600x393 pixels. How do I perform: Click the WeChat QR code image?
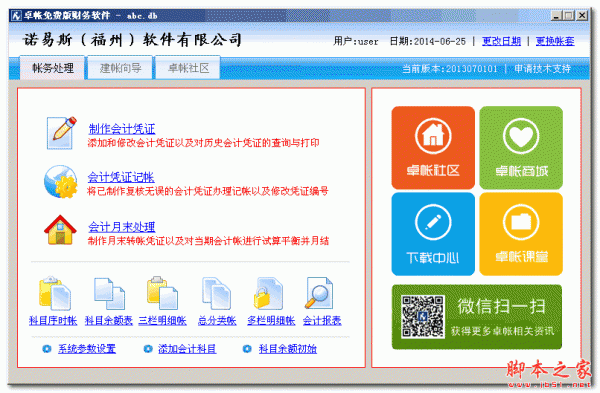(422, 316)
